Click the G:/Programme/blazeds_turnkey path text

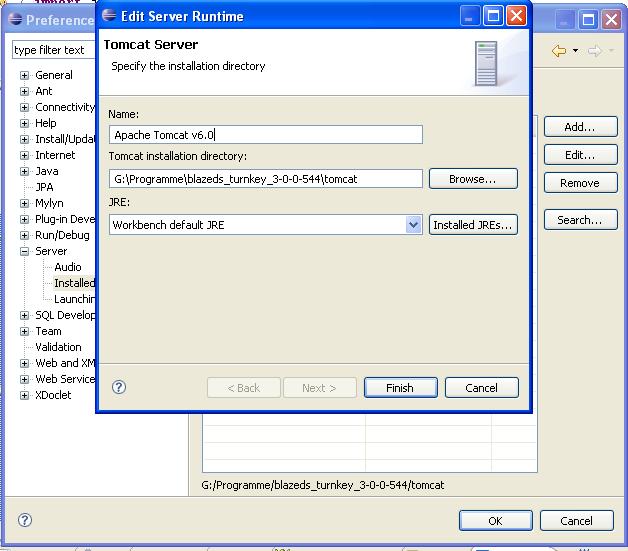point(323,485)
